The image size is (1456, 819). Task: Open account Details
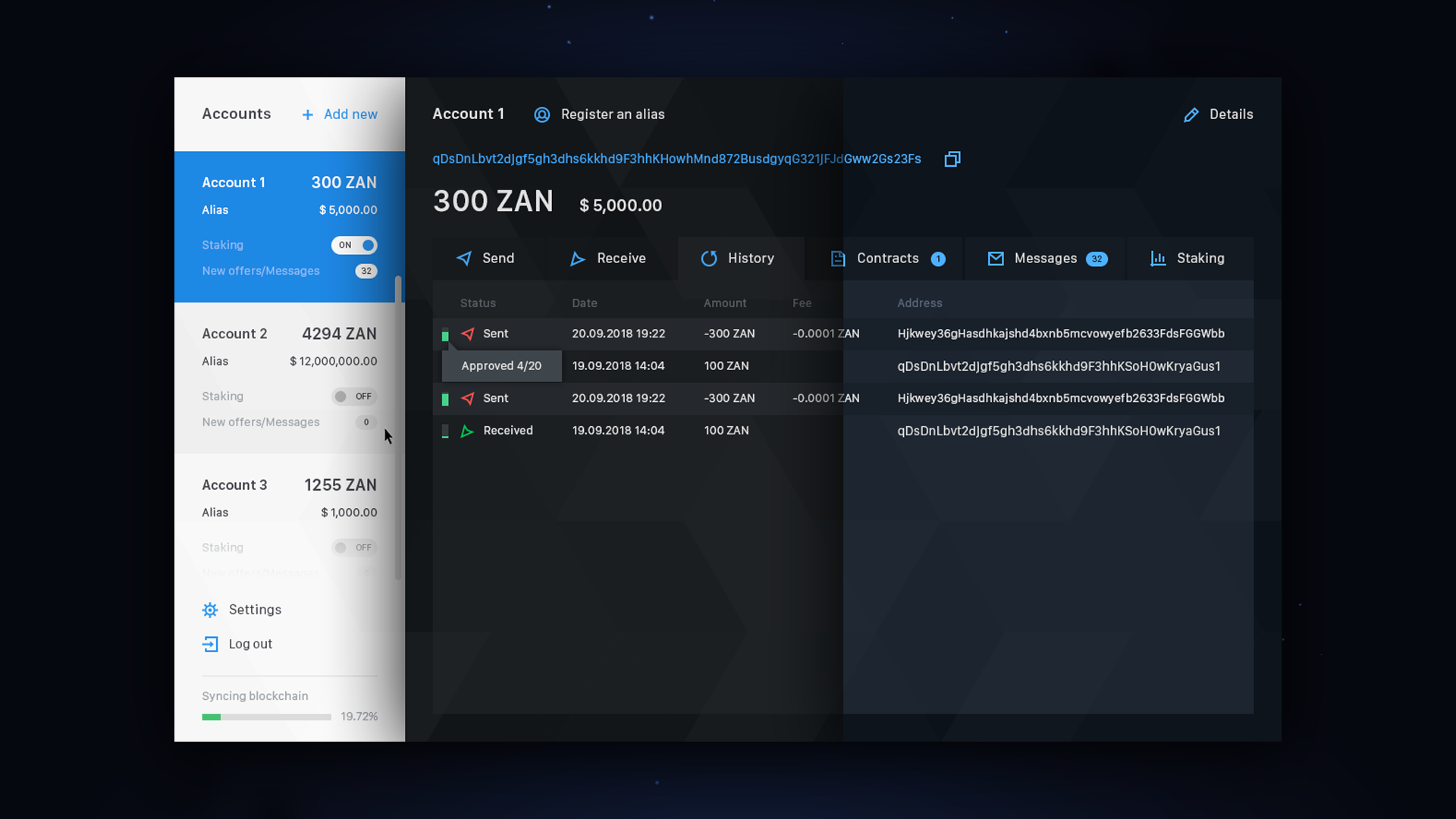tap(1219, 115)
